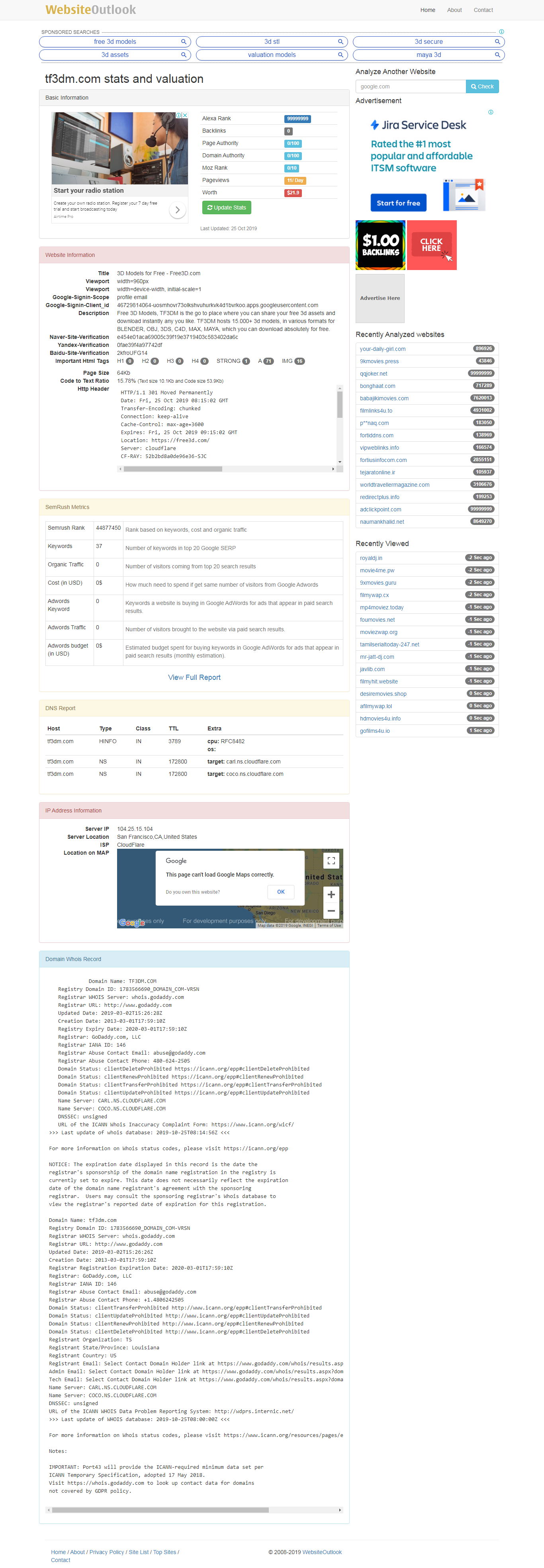This screenshot has height=1568, width=544.
Task: Click the radio station ad arrow icon
Action: point(177,210)
